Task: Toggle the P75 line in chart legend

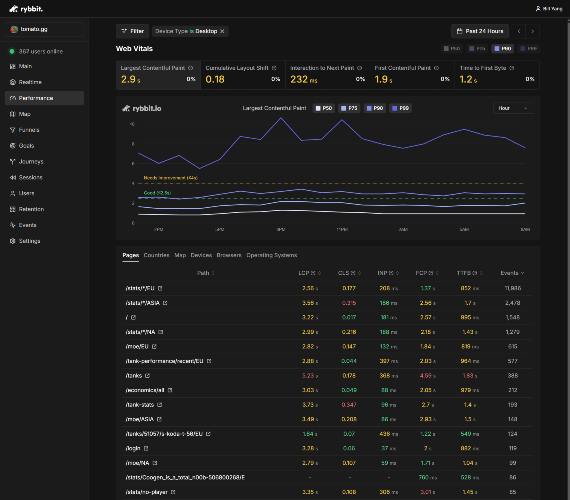Action: click(x=349, y=108)
